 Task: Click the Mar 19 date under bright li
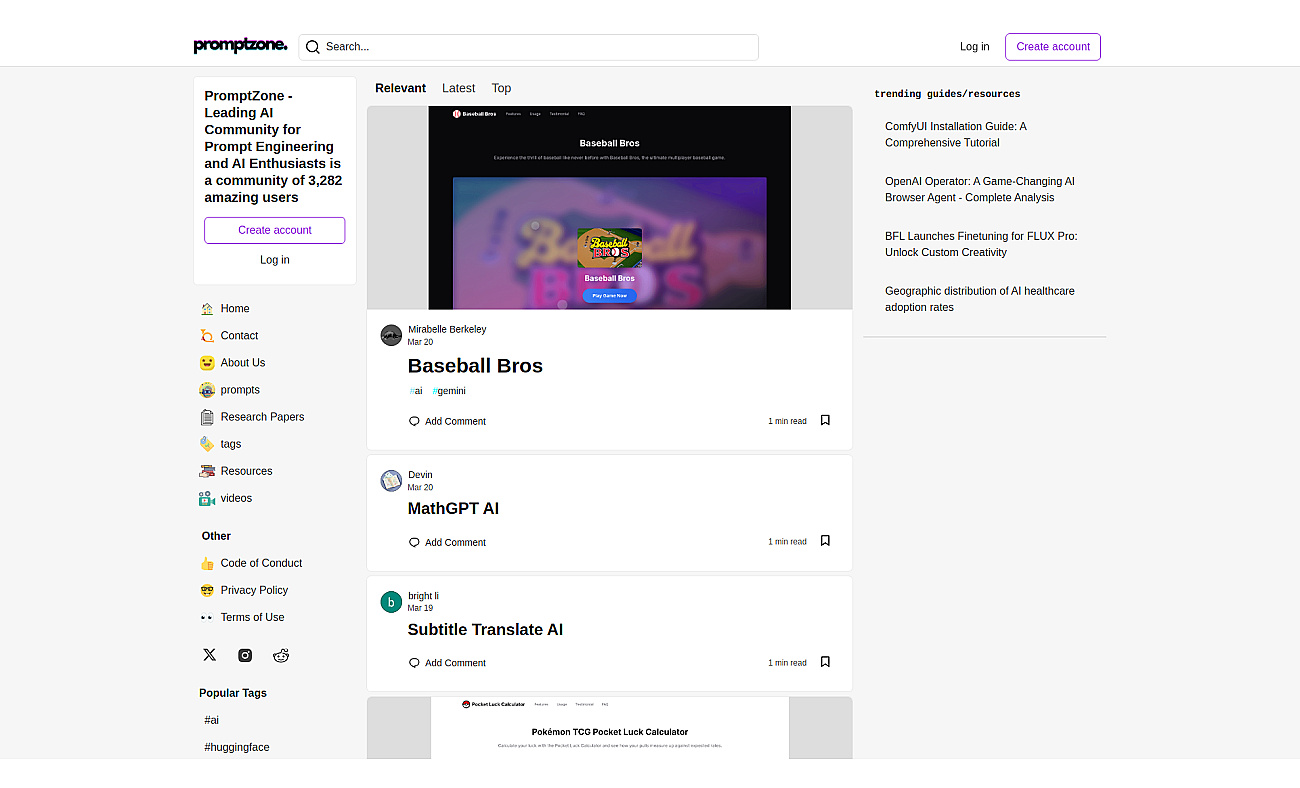420,608
